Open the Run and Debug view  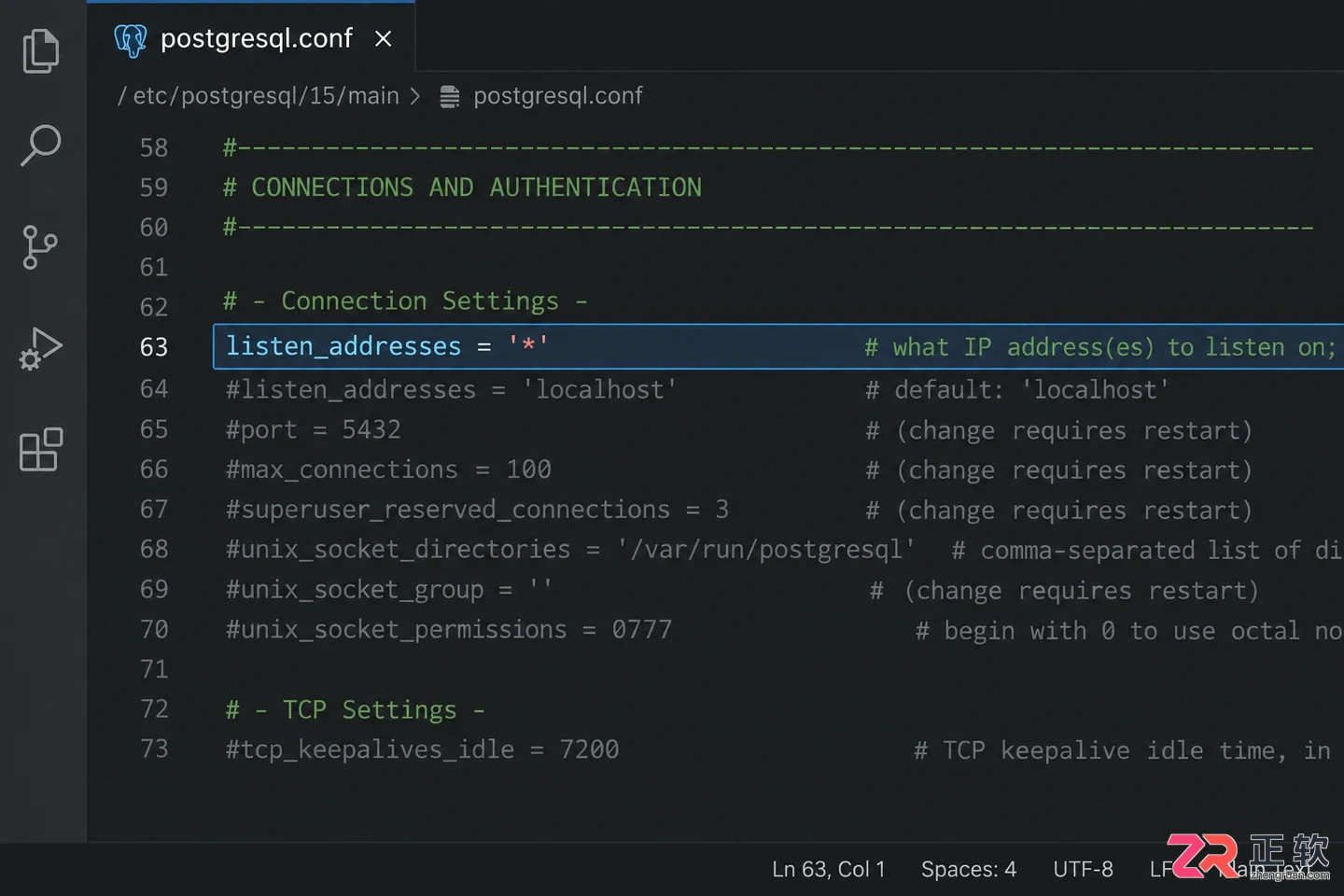pyautogui.click(x=41, y=349)
